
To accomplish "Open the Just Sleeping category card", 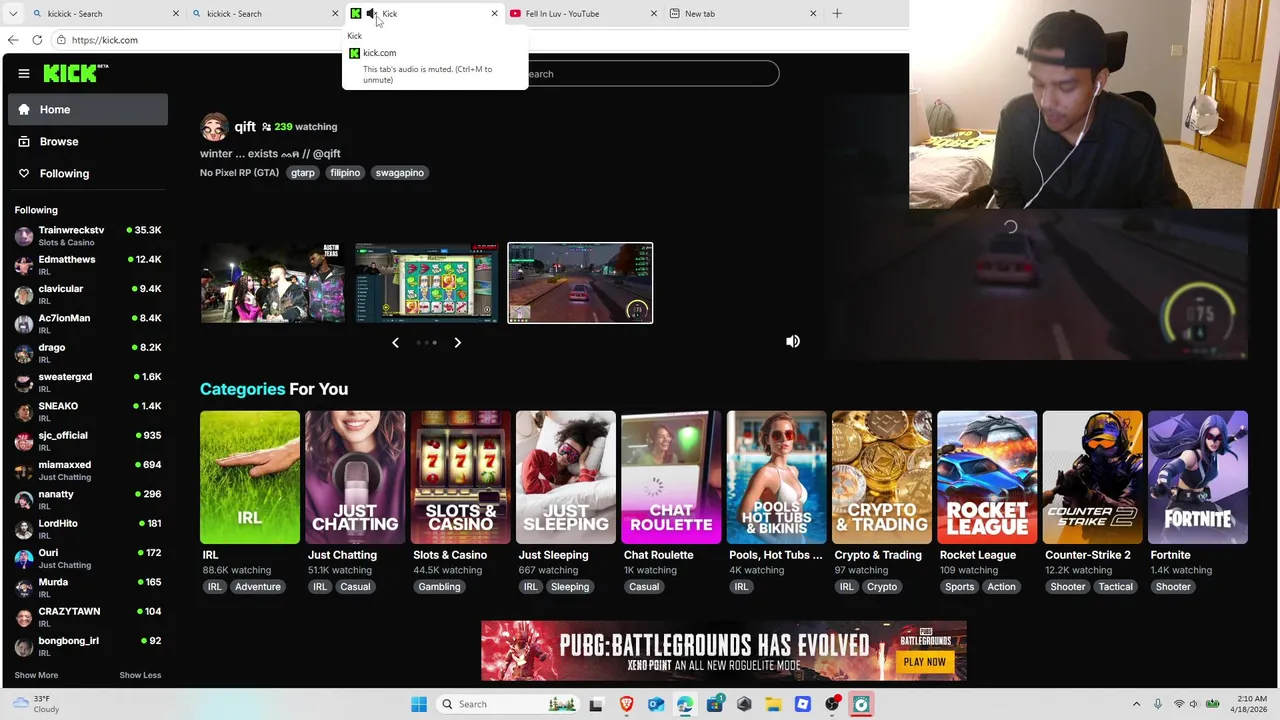I will click(566, 477).
